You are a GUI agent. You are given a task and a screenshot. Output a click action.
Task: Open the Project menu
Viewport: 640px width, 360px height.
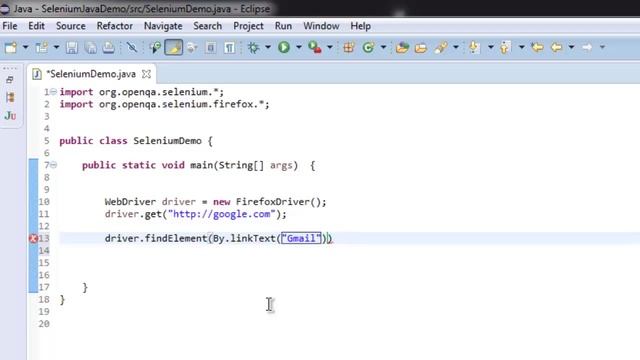(248, 26)
